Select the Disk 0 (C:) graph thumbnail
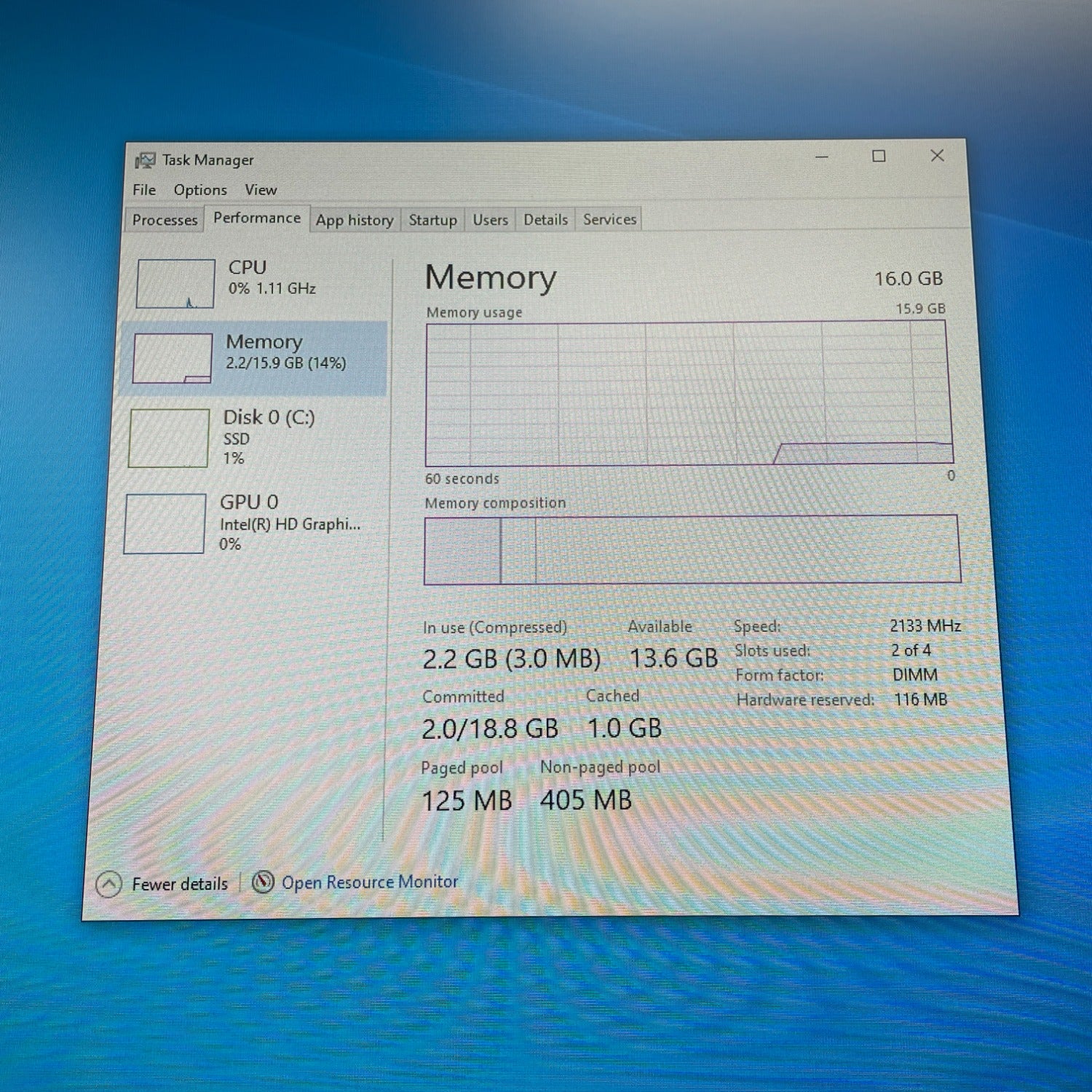The image size is (1092, 1092). pyautogui.click(x=169, y=438)
